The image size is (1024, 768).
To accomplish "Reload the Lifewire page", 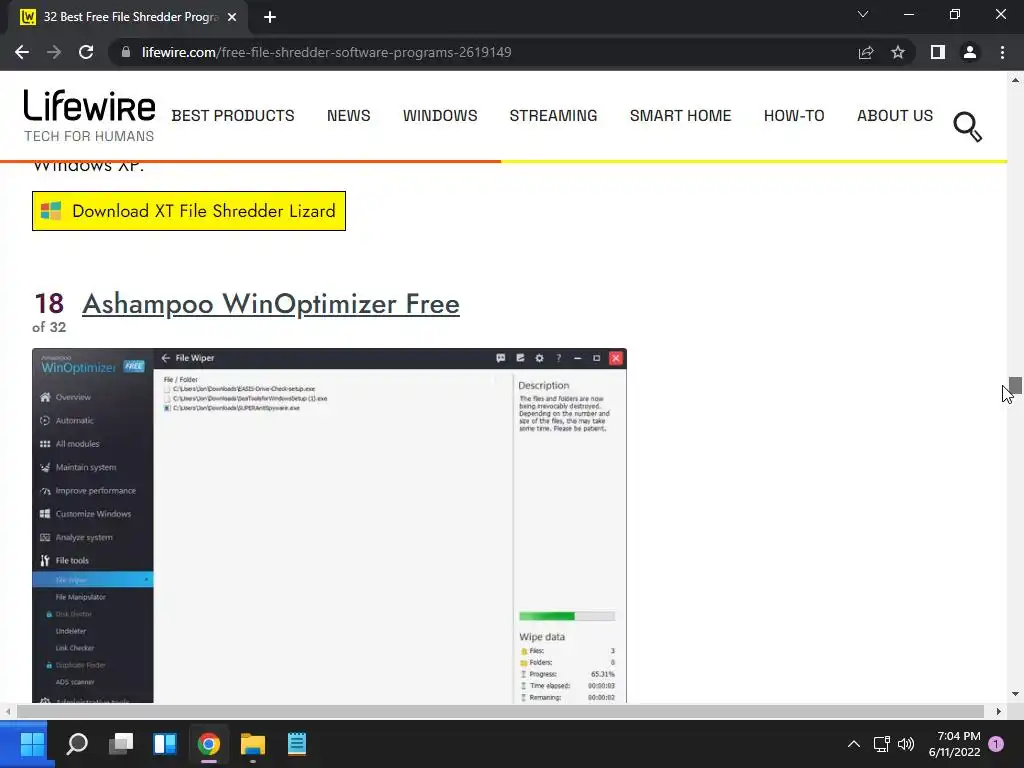I will (x=86, y=52).
